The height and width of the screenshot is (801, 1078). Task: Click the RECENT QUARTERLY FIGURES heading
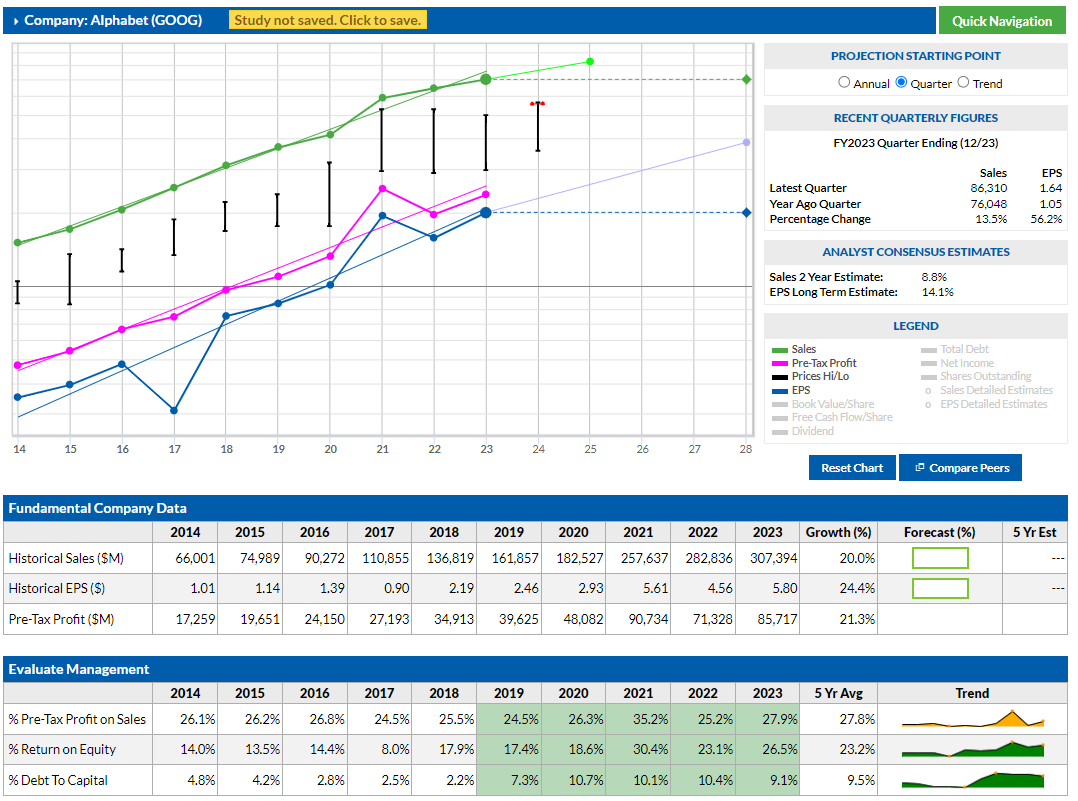916,118
